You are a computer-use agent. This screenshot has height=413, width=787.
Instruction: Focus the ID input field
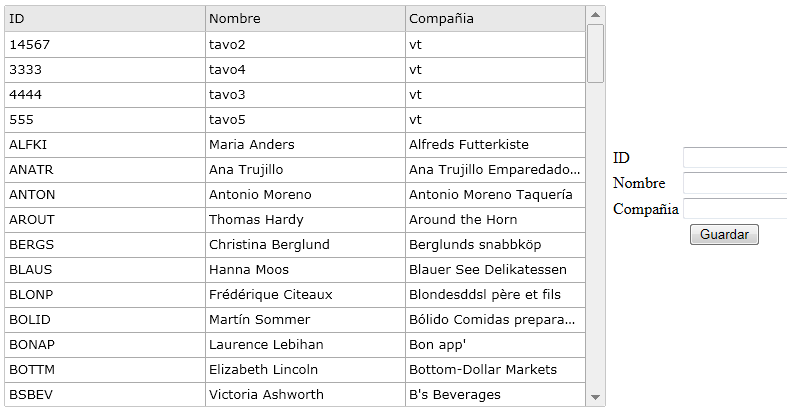[x=735, y=158]
